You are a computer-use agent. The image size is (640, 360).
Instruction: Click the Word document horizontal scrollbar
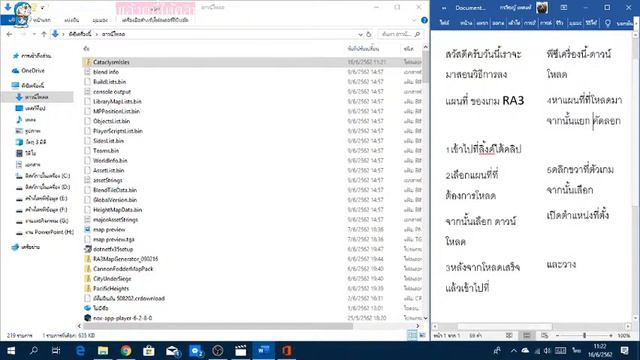[x=504, y=327]
